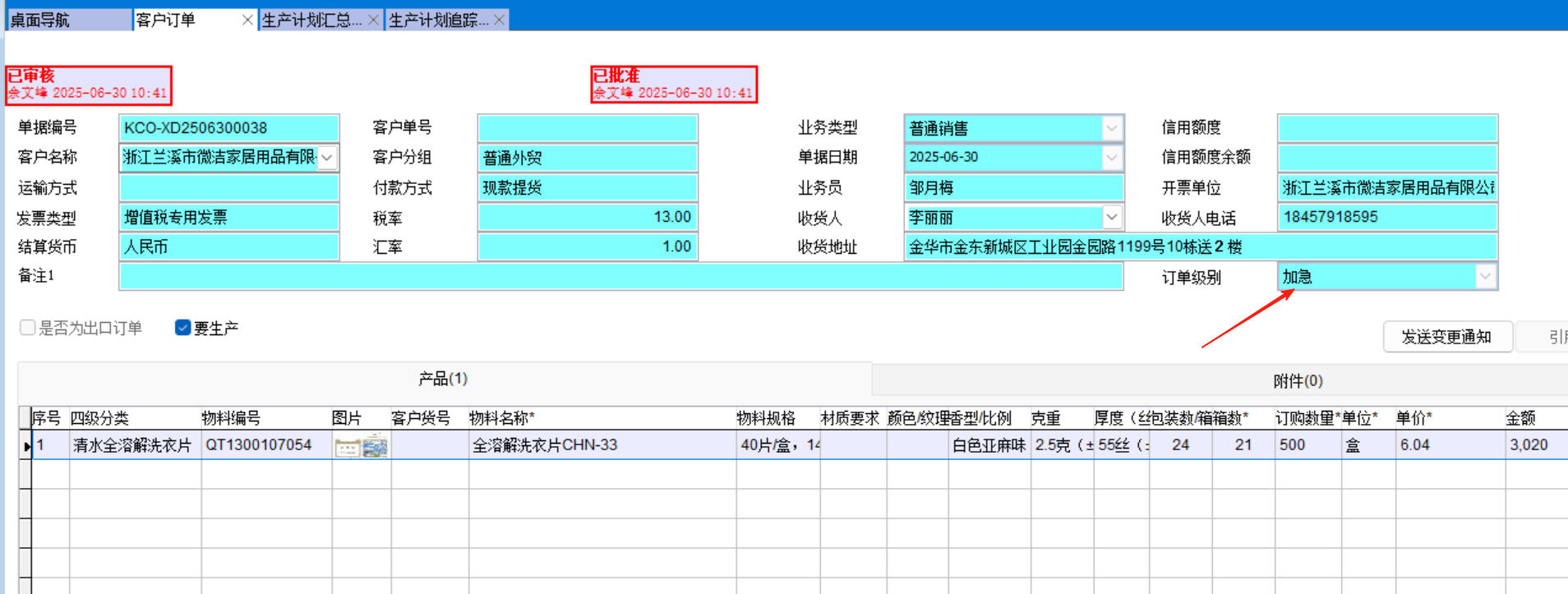
Task: Enable the 是否为出口订单 checkbox
Action: click(x=27, y=328)
